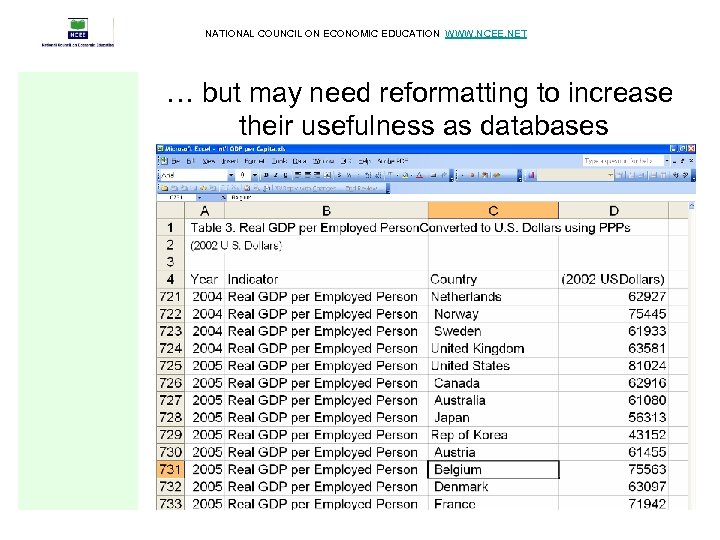Open the Window menu
720x540 pixels.
[x=323, y=161]
